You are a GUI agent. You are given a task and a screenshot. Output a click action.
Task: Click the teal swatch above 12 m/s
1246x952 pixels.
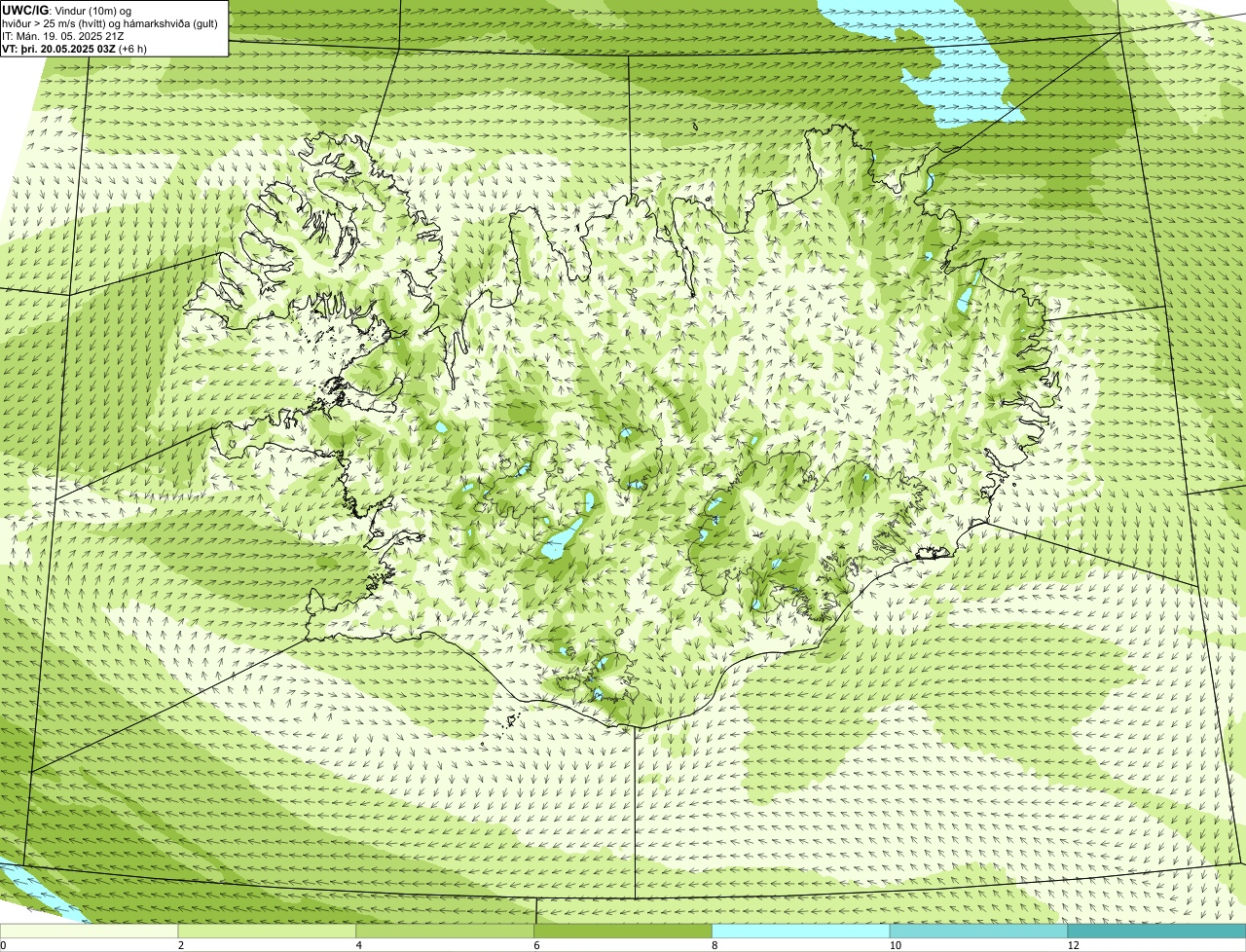(x=1157, y=931)
